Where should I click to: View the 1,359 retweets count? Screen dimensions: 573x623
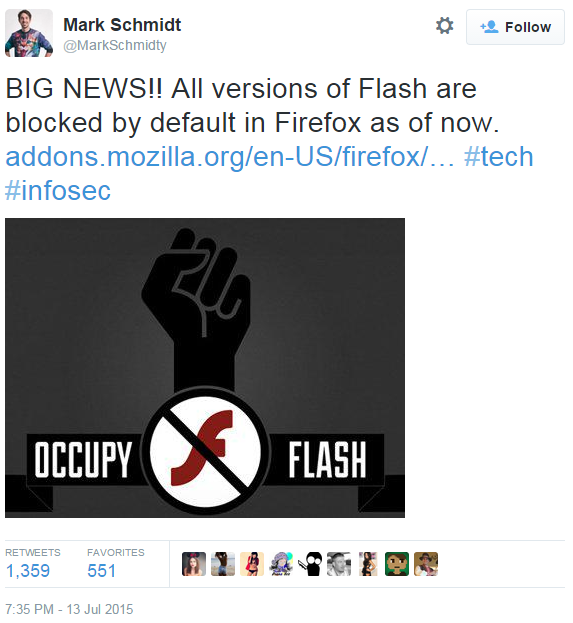tap(28, 571)
